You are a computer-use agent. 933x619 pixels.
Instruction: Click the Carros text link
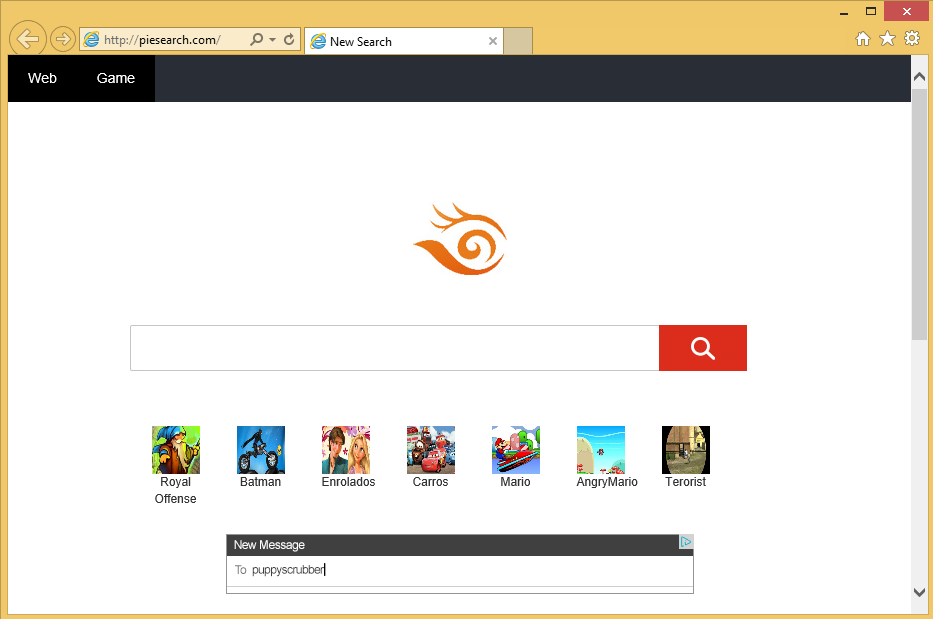point(431,482)
